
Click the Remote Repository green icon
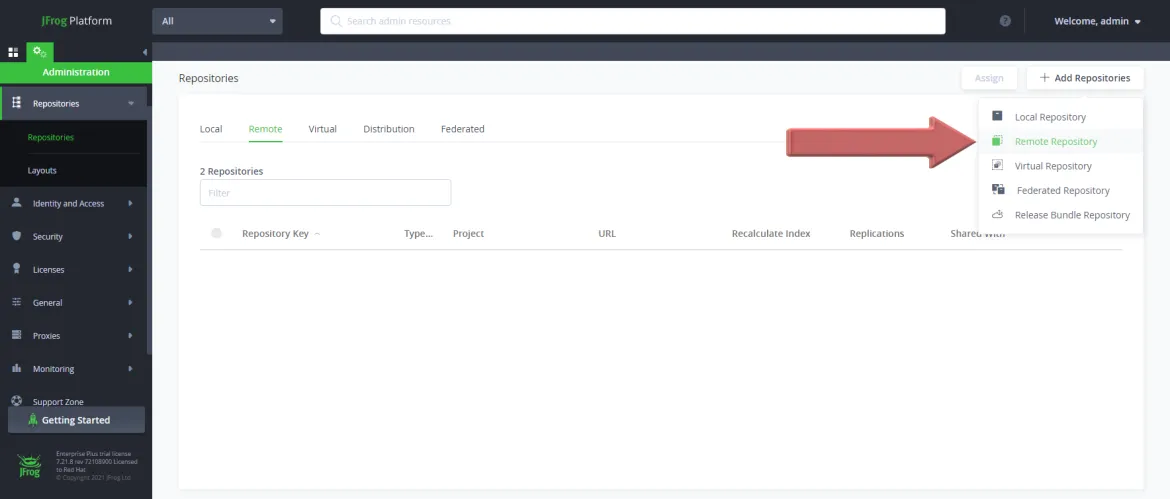pyautogui.click(x=997, y=141)
